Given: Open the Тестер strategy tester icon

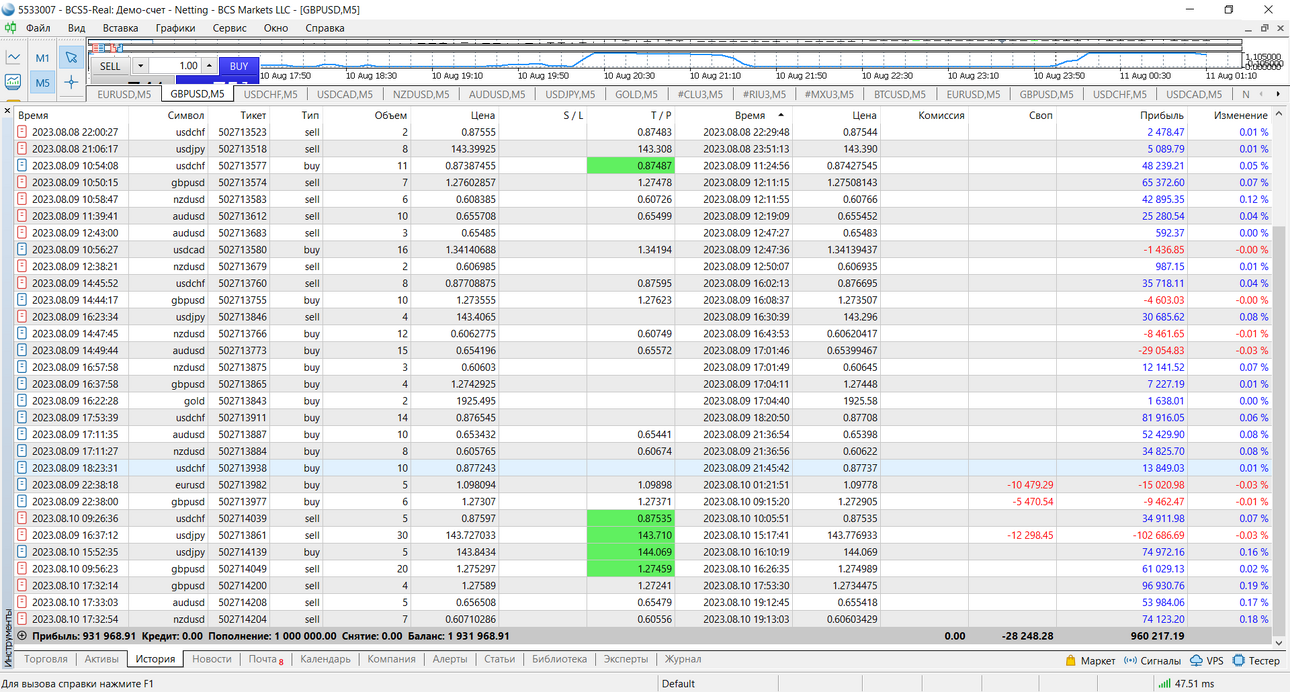Looking at the screenshot, I should pos(1256,660).
